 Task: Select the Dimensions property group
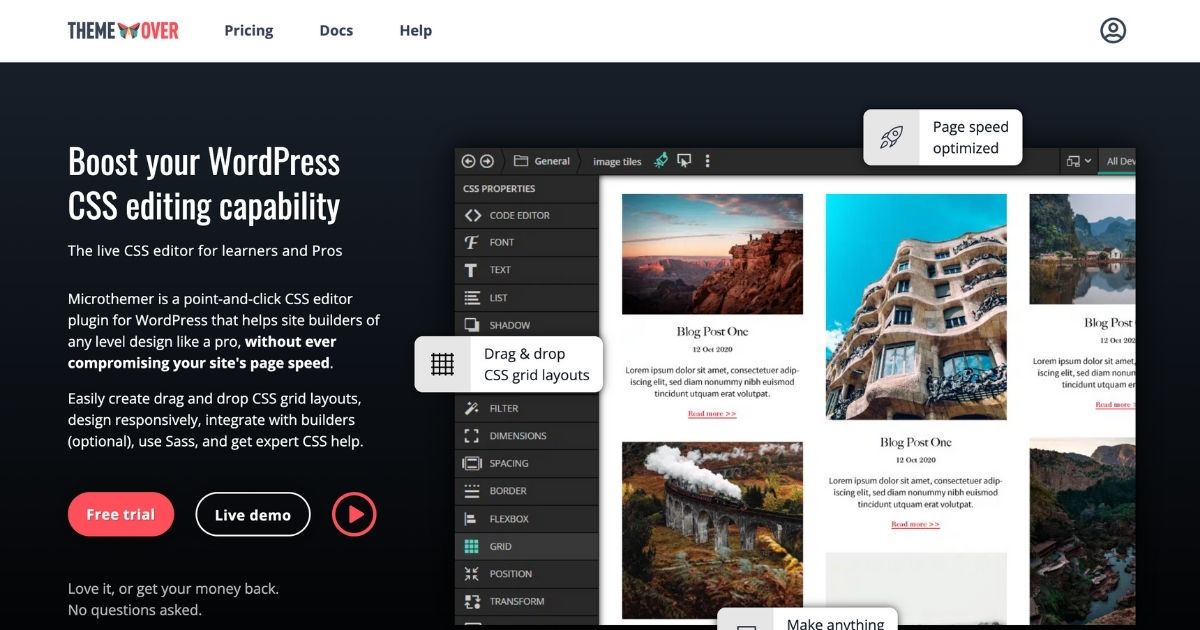click(x=527, y=436)
